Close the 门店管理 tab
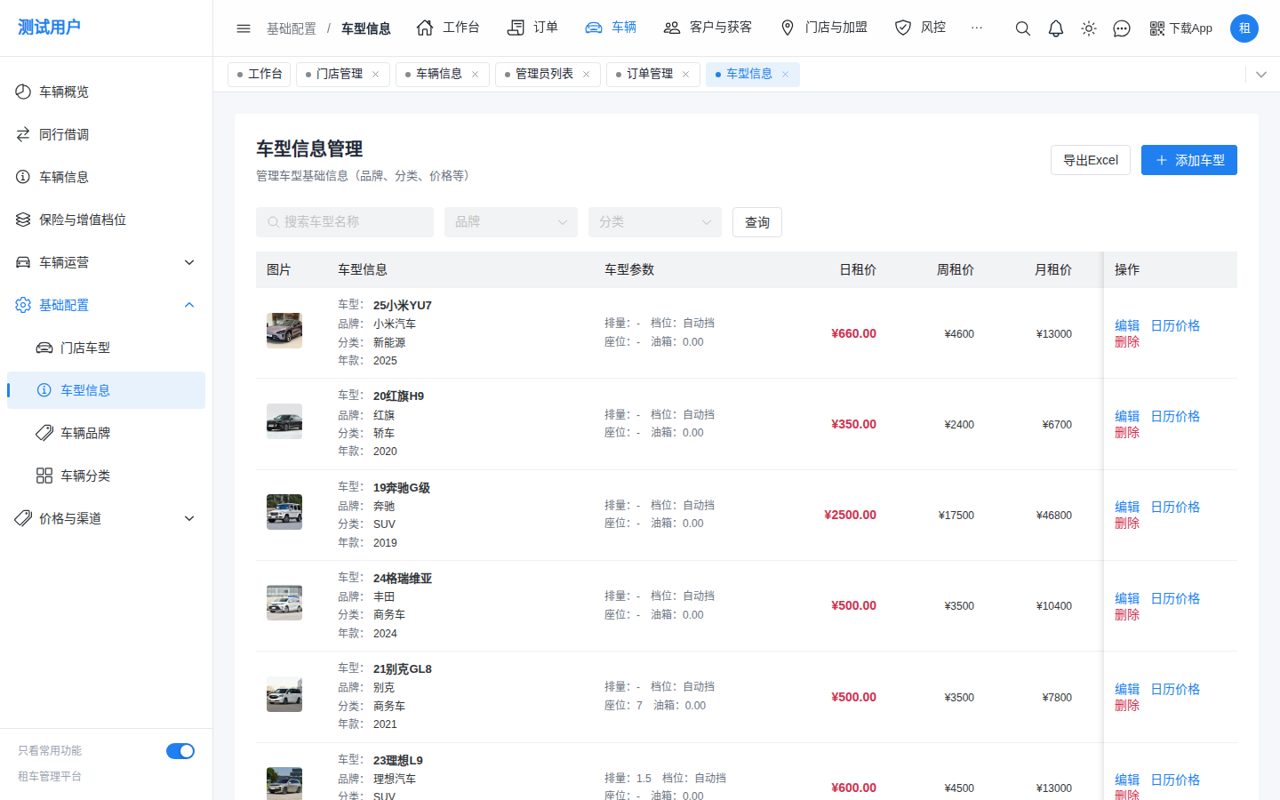 point(375,74)
